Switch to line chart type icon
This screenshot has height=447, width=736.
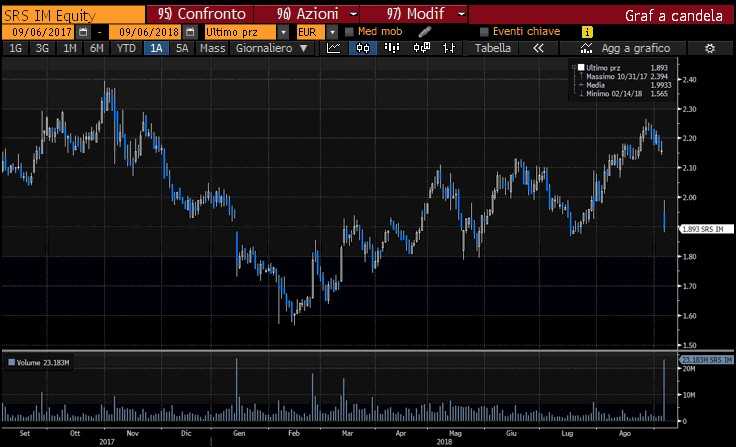(333, 48)
